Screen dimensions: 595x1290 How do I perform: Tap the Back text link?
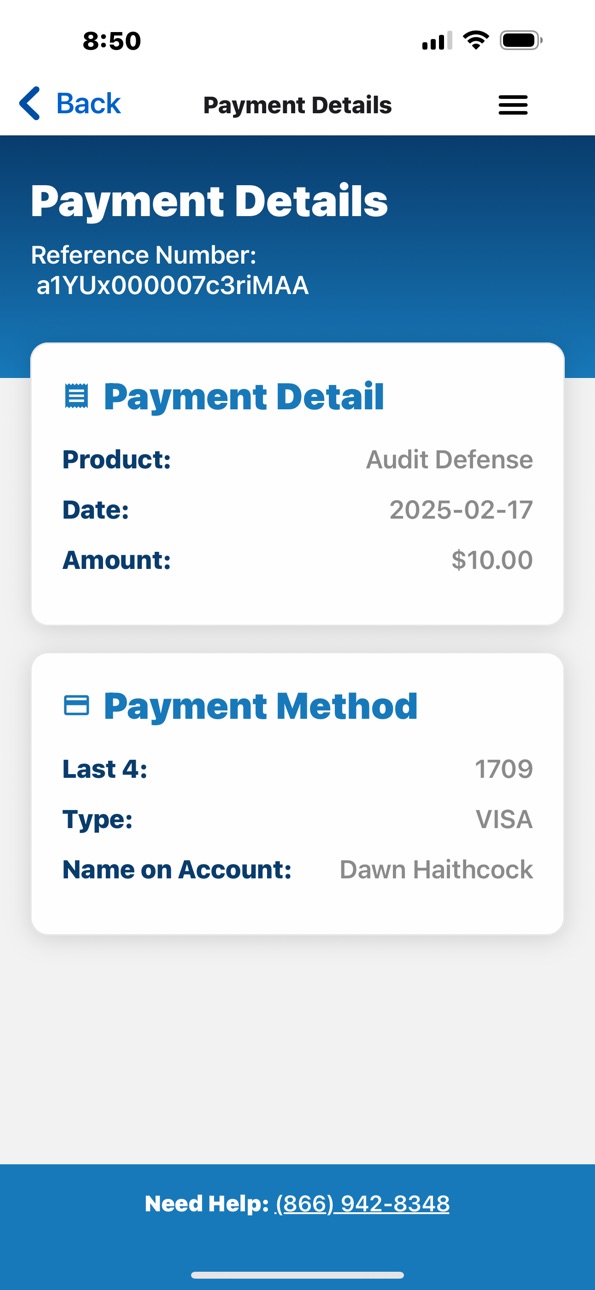(x=88, y=103)
